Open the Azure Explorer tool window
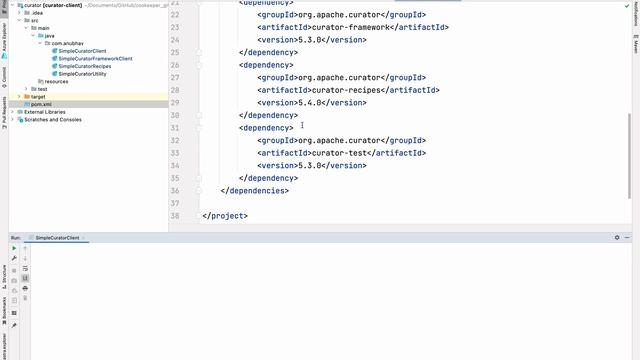This screenshot has height=360, width=640. click(x=4, y=40)
